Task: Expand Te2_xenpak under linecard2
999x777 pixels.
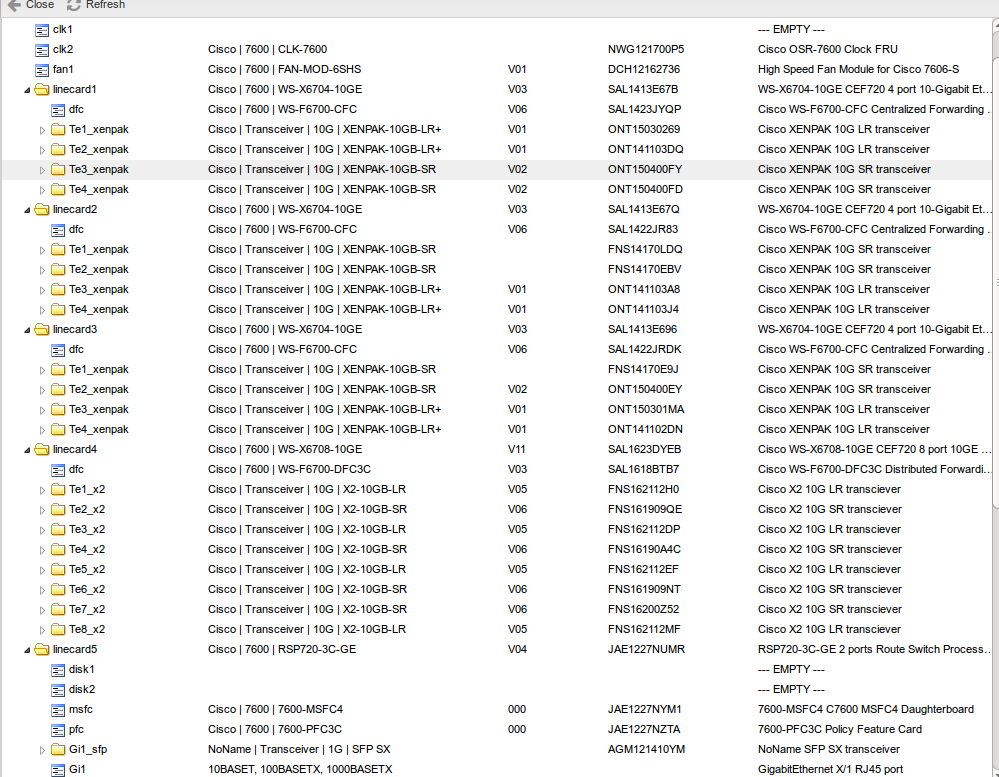Action: [x=43, y=270]
